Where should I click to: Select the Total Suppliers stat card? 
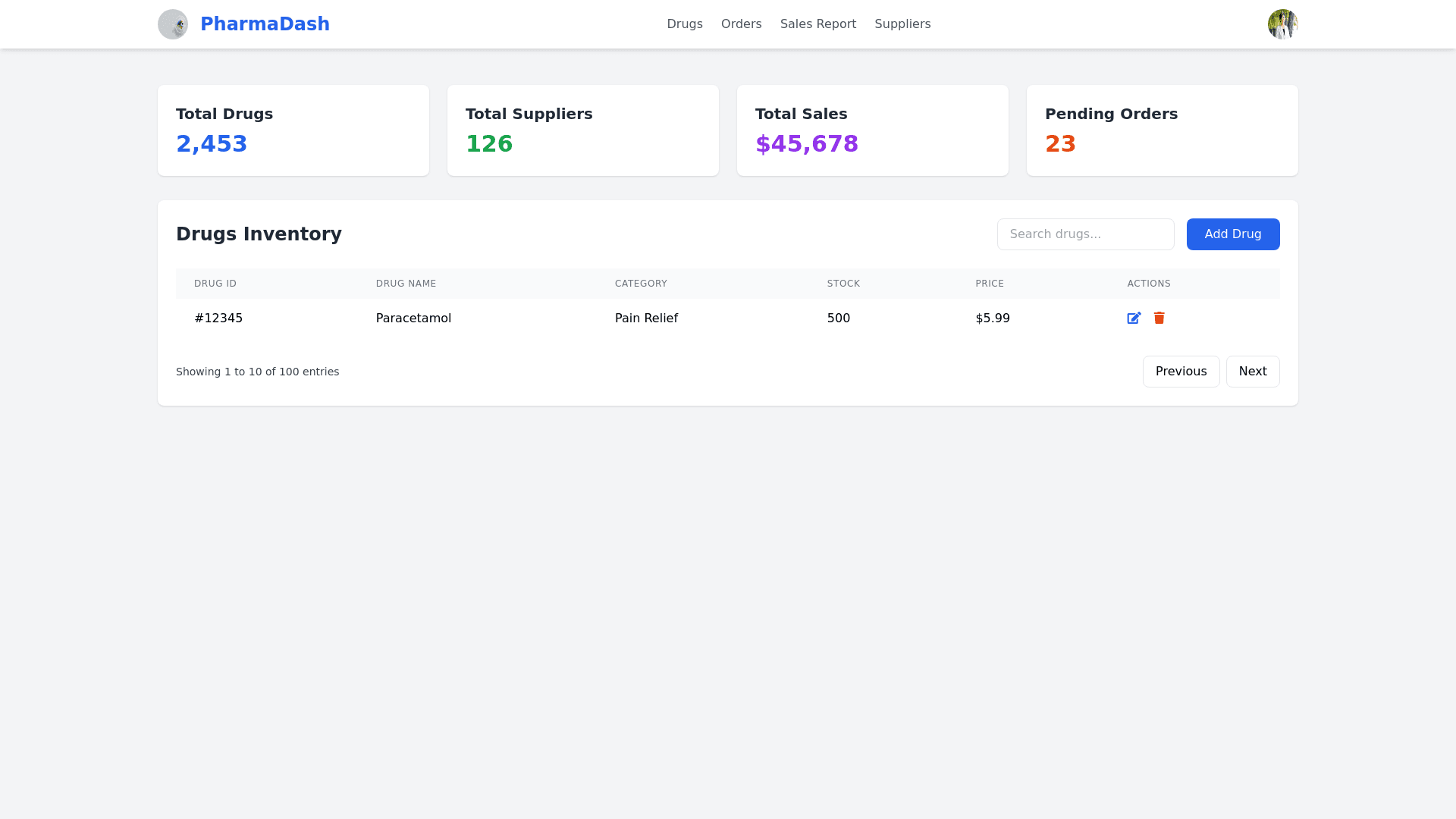coord(582,130)
